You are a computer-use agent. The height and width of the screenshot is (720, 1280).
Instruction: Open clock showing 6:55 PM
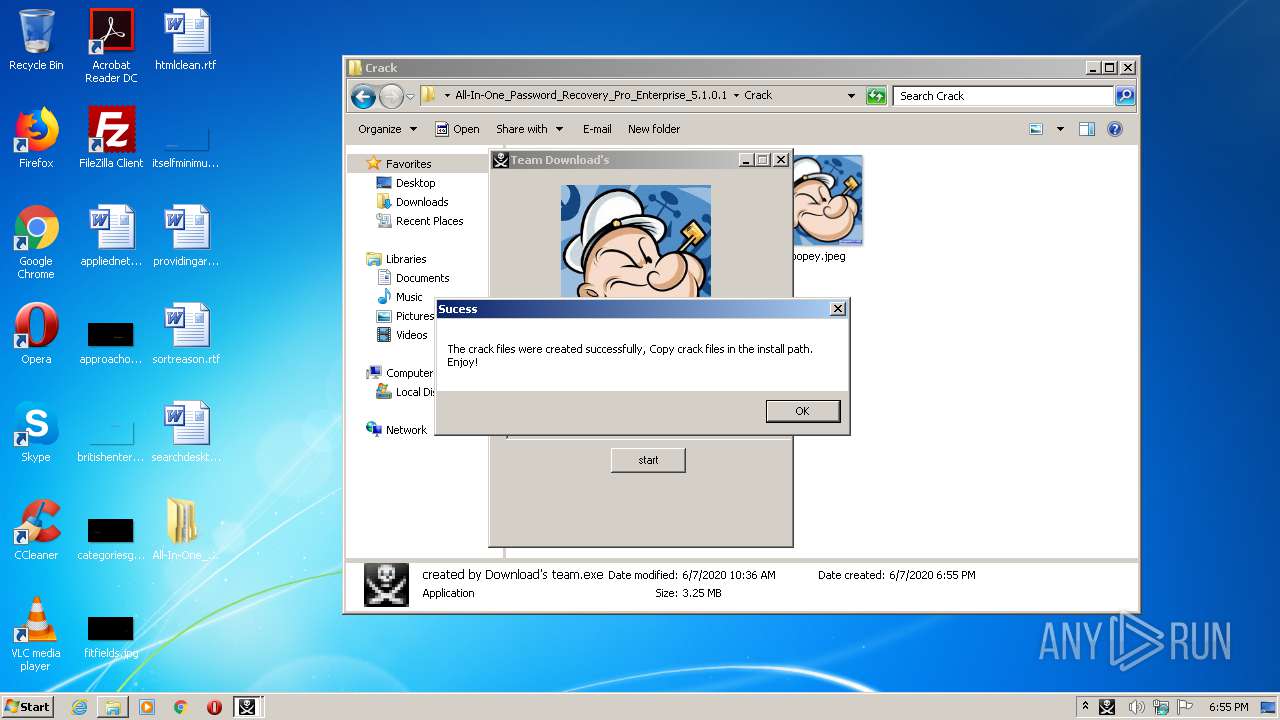tap(1229, 707)
